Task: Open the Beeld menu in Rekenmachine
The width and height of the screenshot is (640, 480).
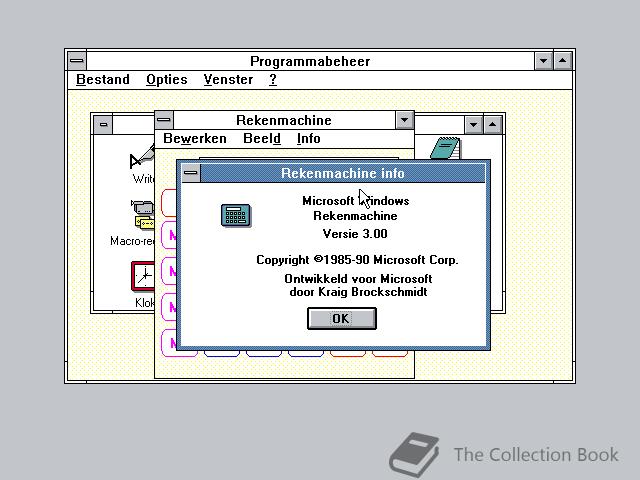Action: pos(262,139)
